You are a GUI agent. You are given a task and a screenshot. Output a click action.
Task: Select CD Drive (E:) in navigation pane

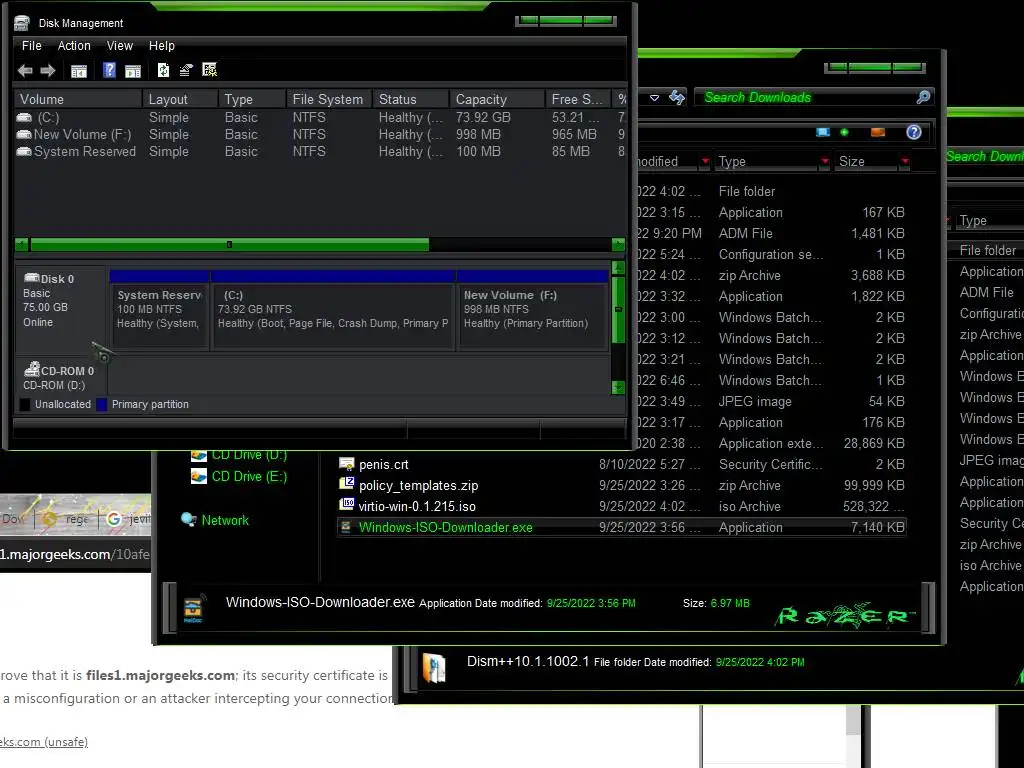(x=249, y=477)
